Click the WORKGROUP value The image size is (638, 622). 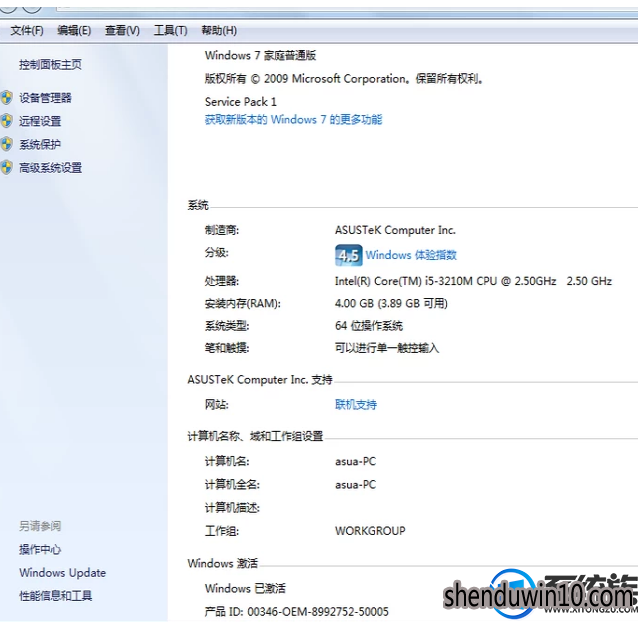point(370,531)
